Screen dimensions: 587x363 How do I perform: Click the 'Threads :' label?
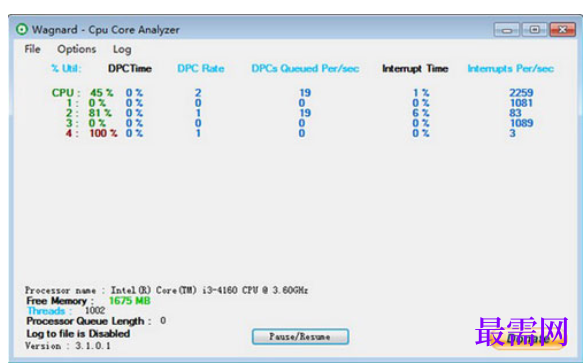click(49, 311)
